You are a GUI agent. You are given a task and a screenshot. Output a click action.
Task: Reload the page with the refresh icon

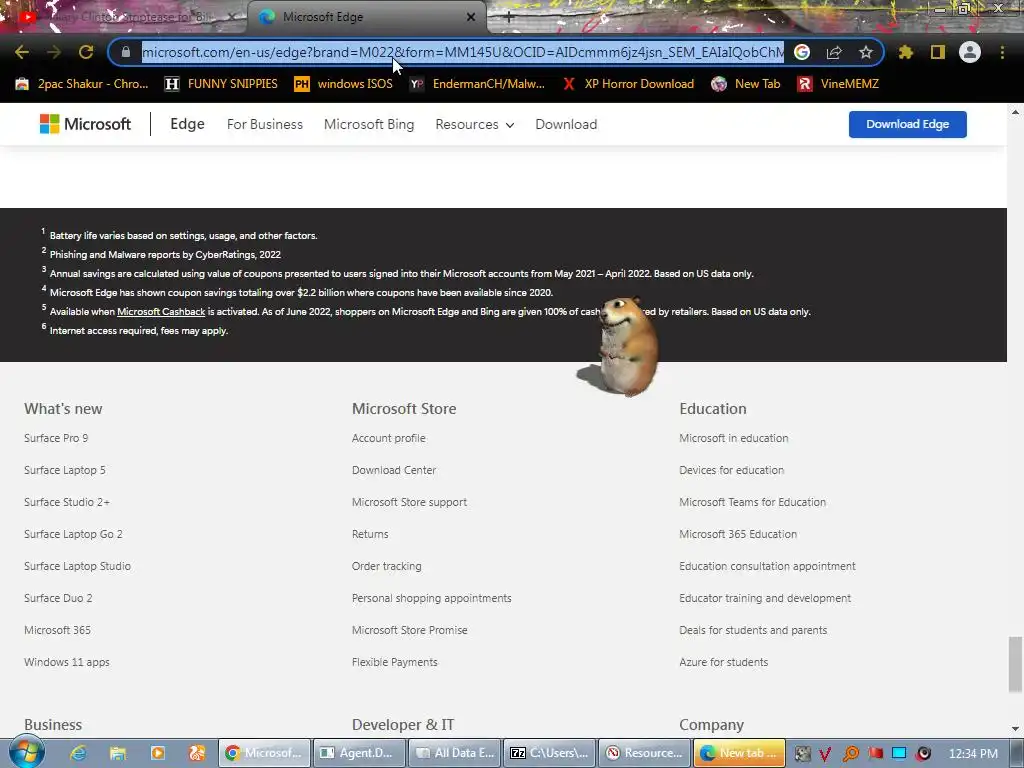86,52
